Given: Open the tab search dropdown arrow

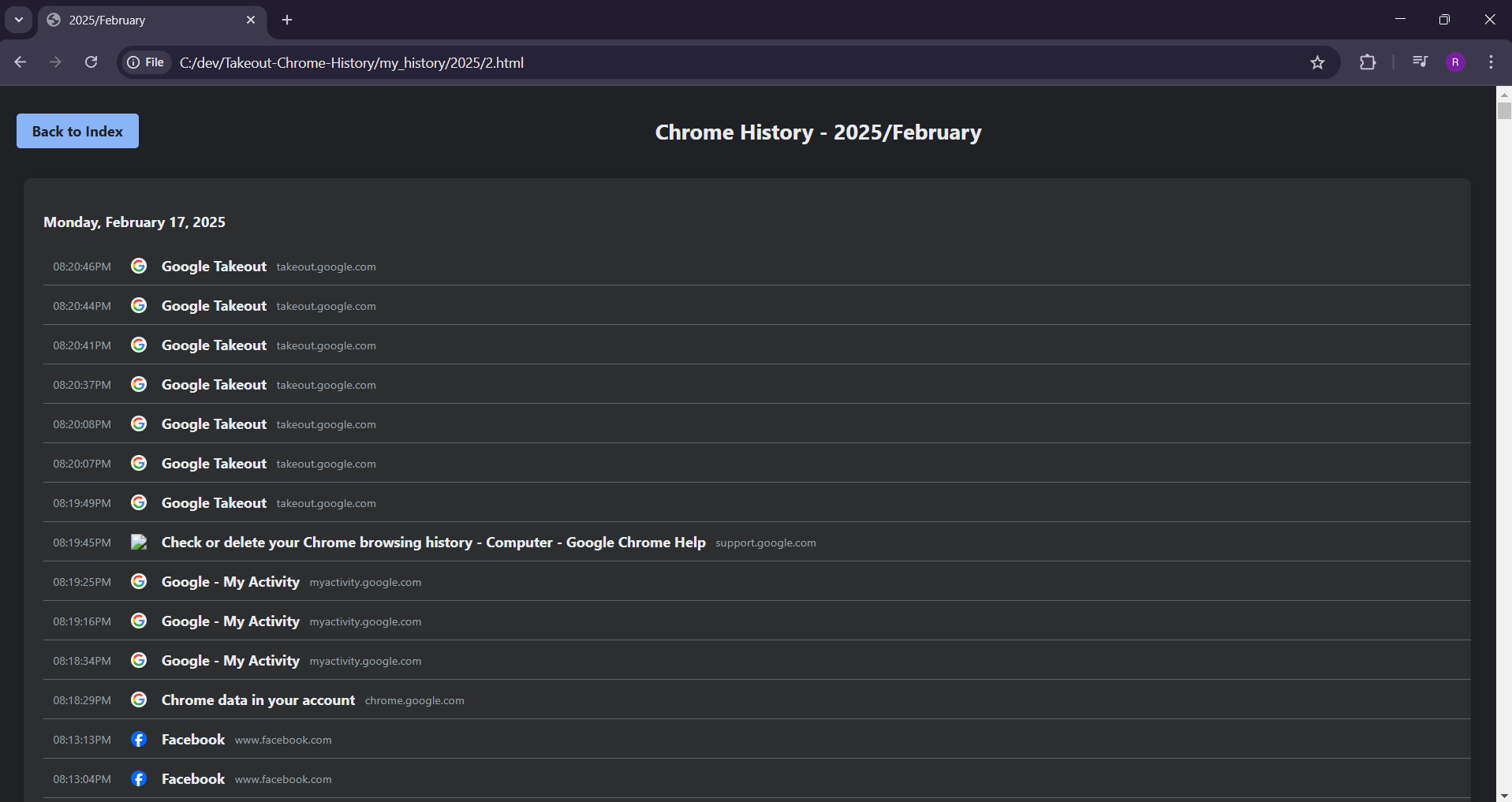Looking at the screenshot, I should point(19,20).
